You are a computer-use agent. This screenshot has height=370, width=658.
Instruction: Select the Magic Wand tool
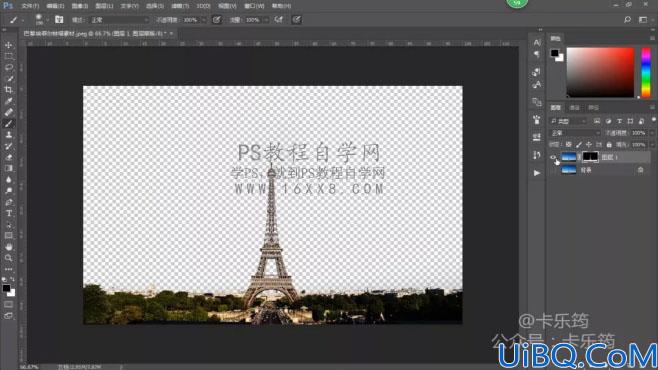click(x=8, y=78)
